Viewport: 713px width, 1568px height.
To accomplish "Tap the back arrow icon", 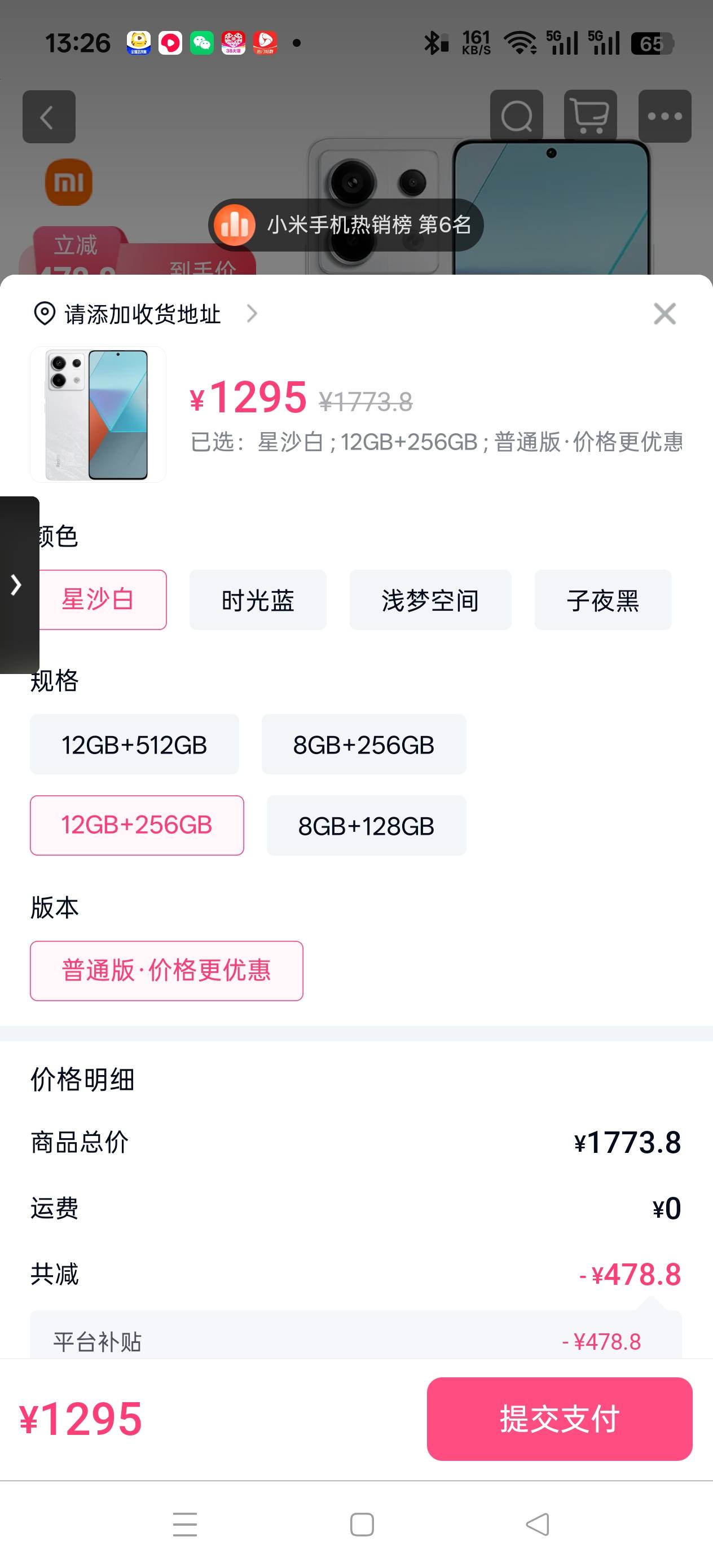I will click(x=49, y=117).
